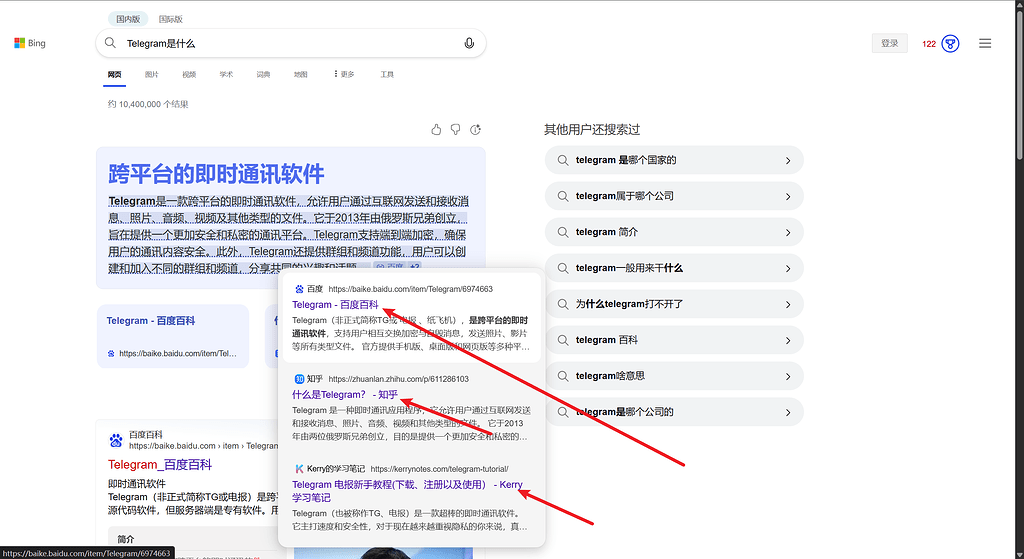
Task: Click the thumbs down feedback icon
Action: point(456,129)
